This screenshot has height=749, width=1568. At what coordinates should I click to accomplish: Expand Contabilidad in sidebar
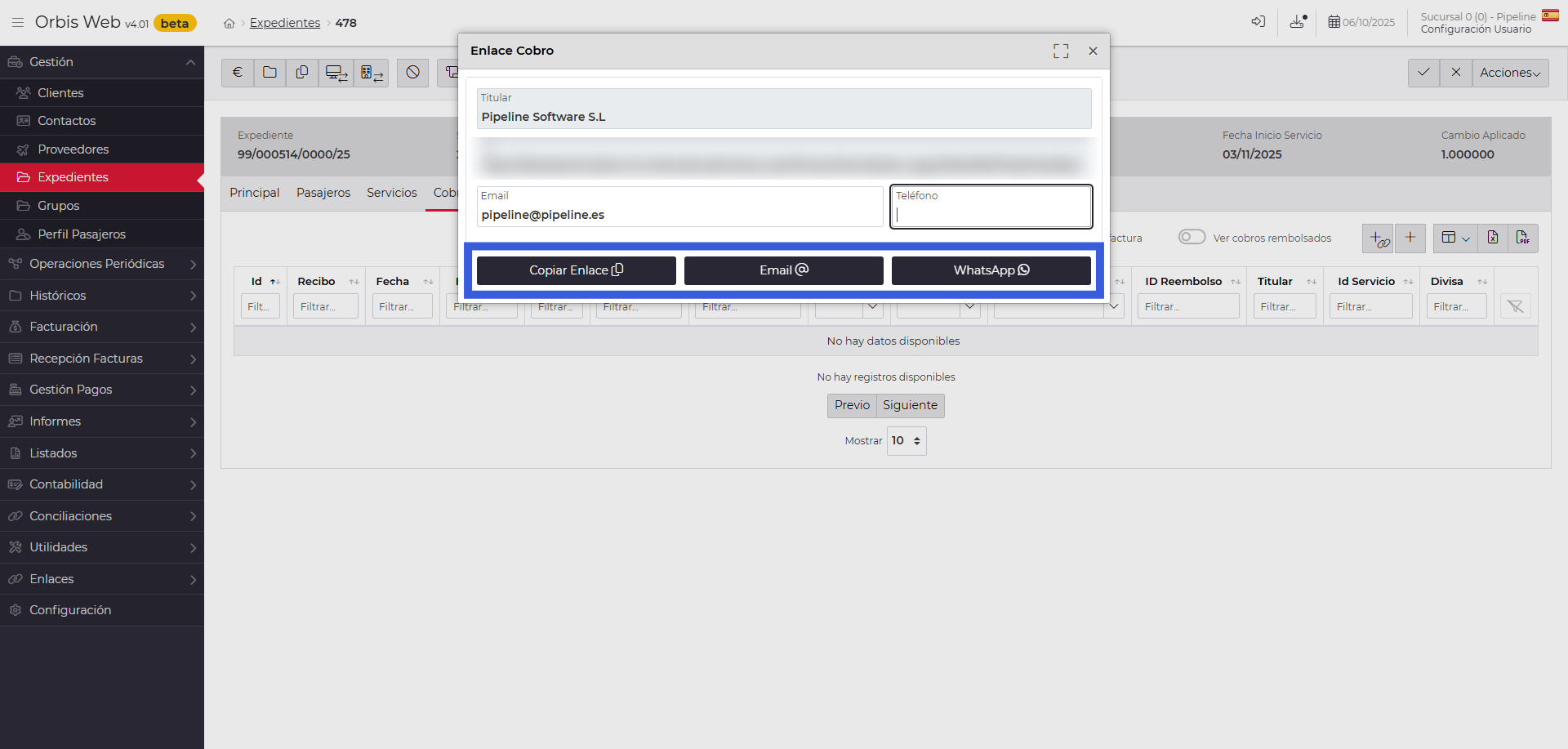point(102,484)
